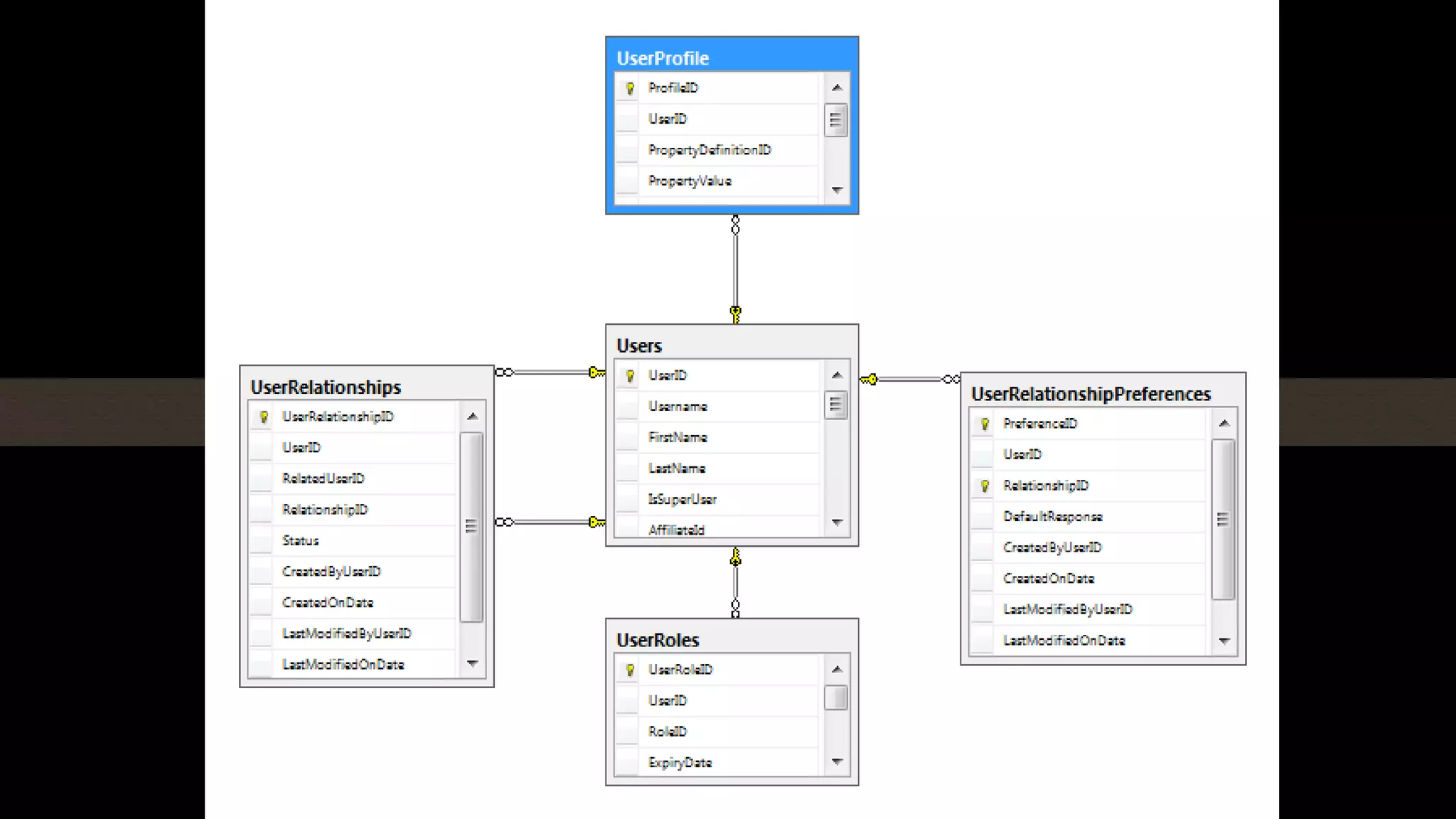This screenshot has height=819, width=1456.
Task: Select key endpoint of UserRoles relationship line
Action: click(x=735, y=557)
